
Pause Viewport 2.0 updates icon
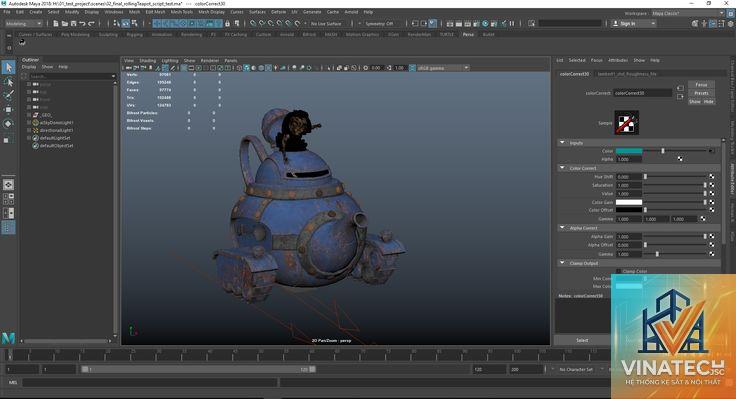tap(512, 23)
